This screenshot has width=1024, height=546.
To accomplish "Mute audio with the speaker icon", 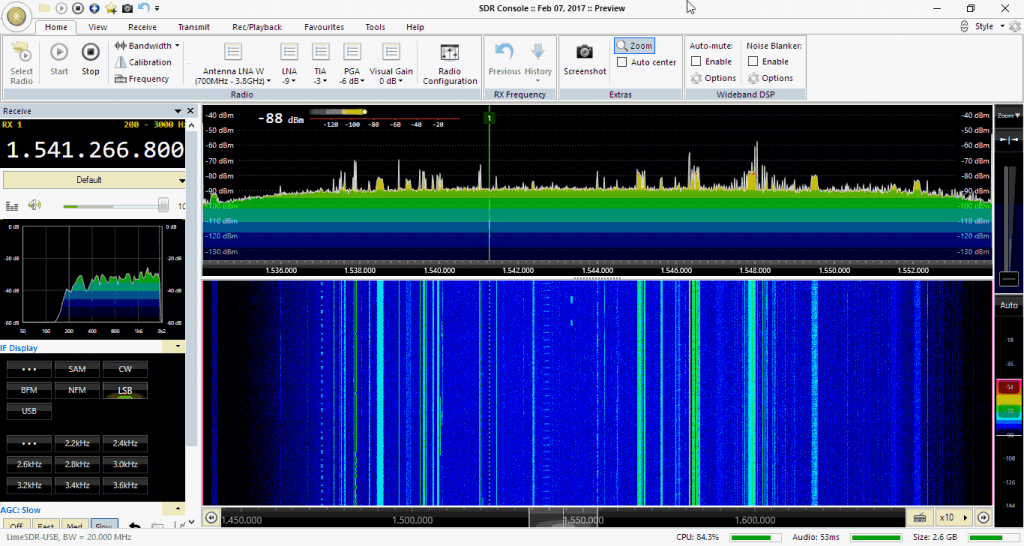I will pos(35,205).
